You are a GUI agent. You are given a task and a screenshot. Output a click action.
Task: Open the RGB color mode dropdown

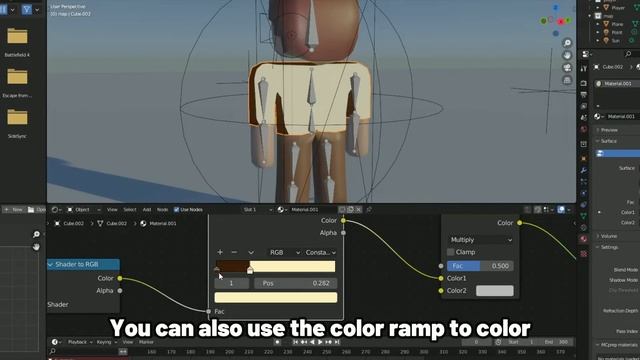(x=284, y=252)
